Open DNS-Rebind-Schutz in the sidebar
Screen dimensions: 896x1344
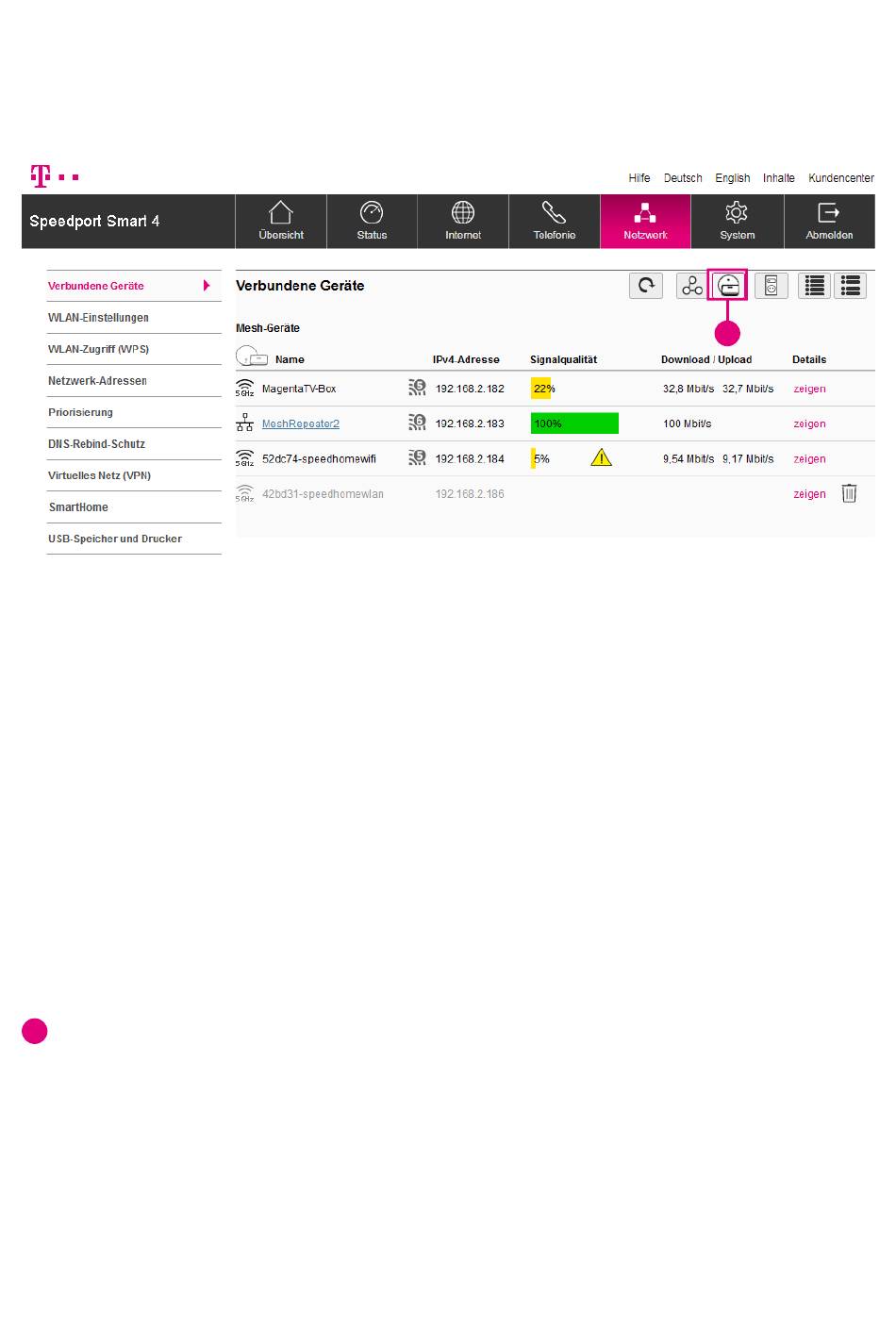[134, 444]
